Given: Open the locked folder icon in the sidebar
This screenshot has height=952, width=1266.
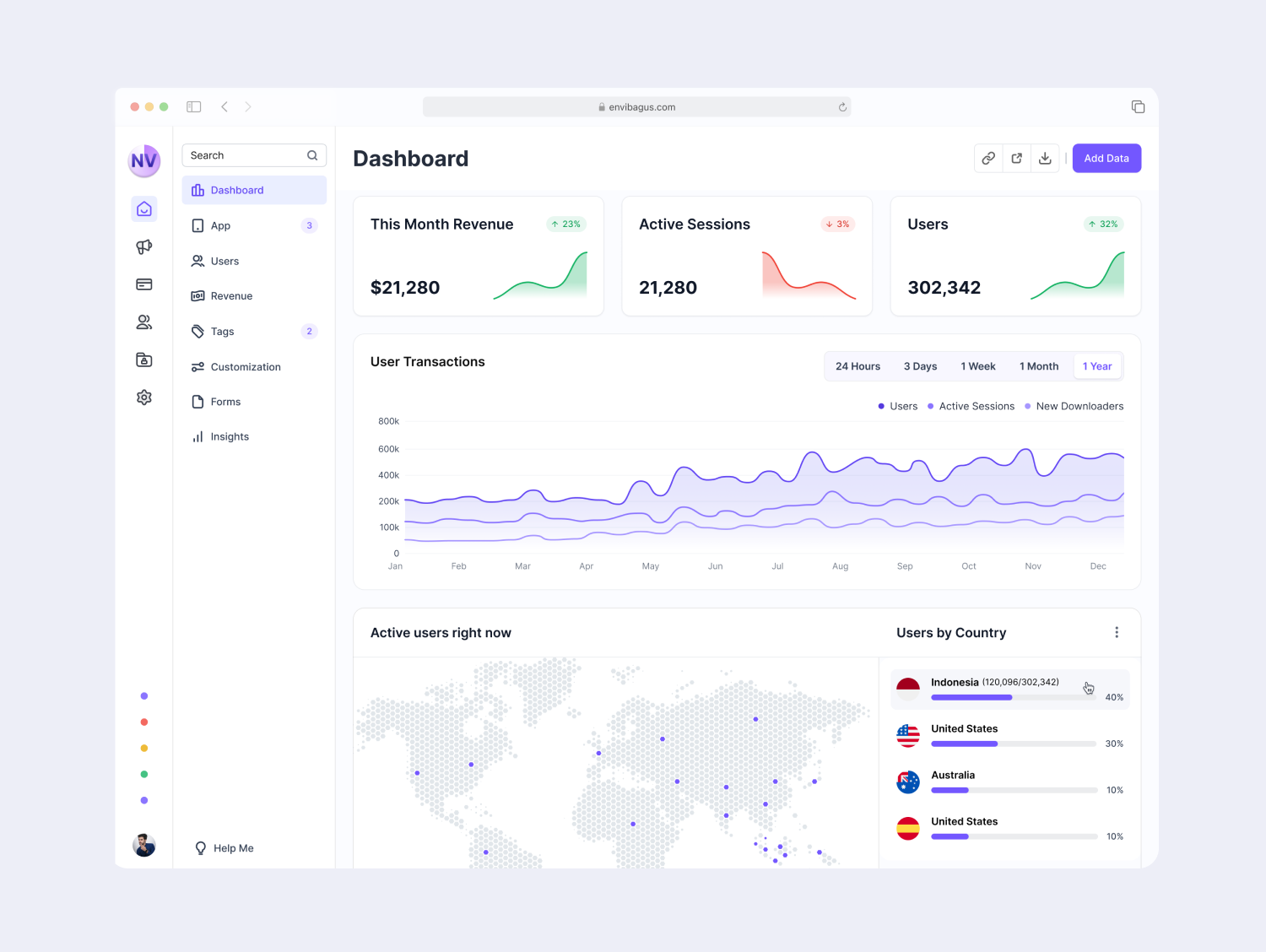Looking at the screenshot, I should pos(143,359).
